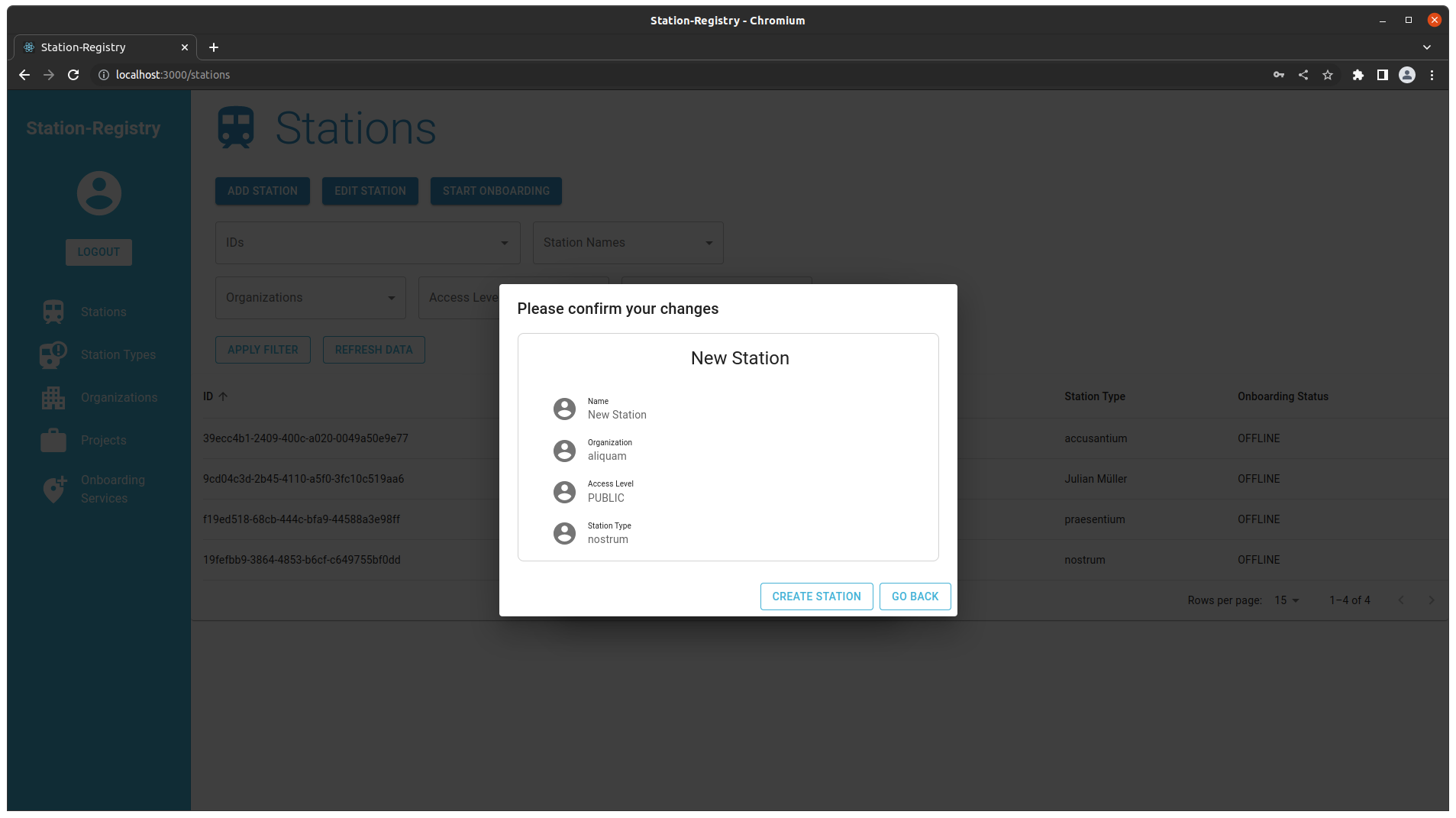Viewport: 1456px width, 818px height.
Task: Click the Go Back button
Action: (915, 597)
